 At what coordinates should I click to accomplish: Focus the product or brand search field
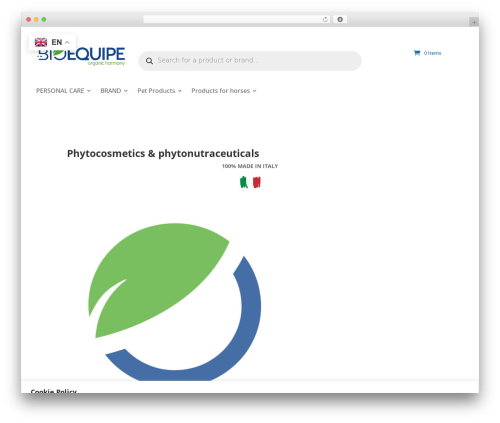point(250,61)
